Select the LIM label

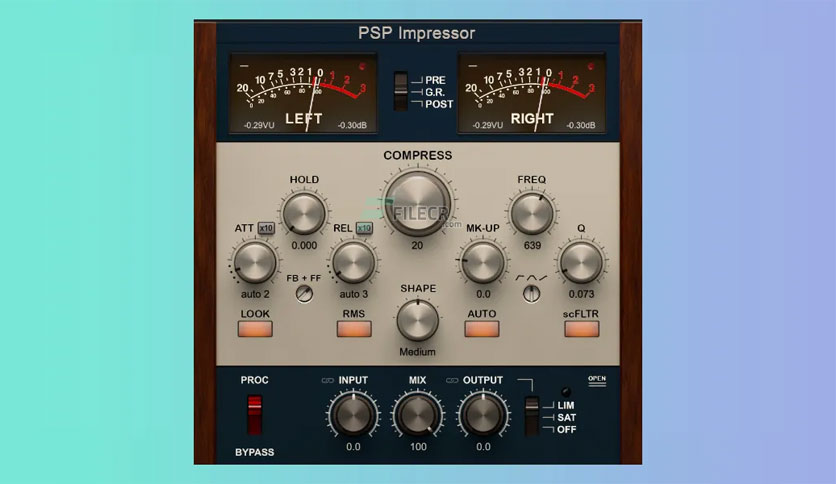pos(566,406)
